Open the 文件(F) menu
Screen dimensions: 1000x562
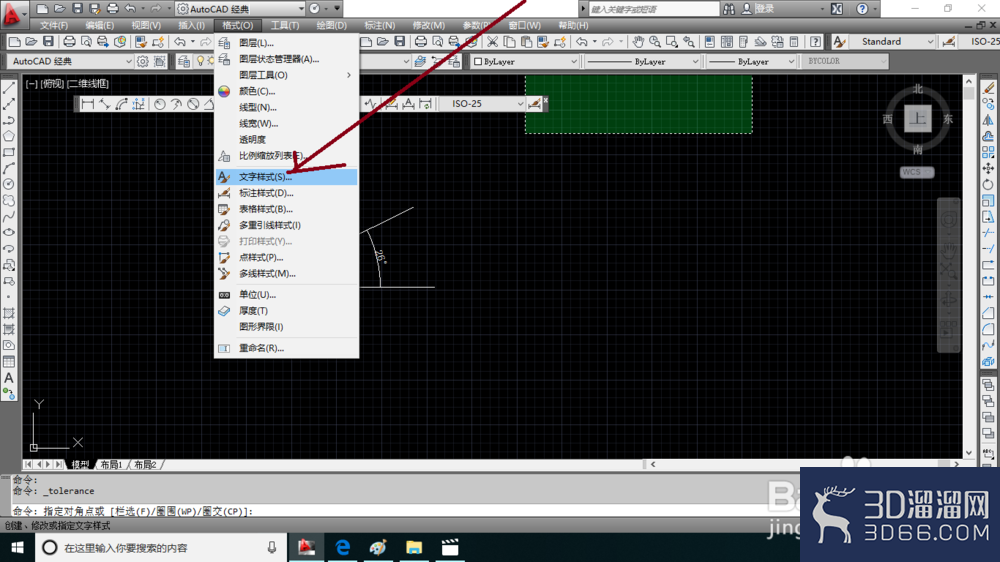[54, 26]
